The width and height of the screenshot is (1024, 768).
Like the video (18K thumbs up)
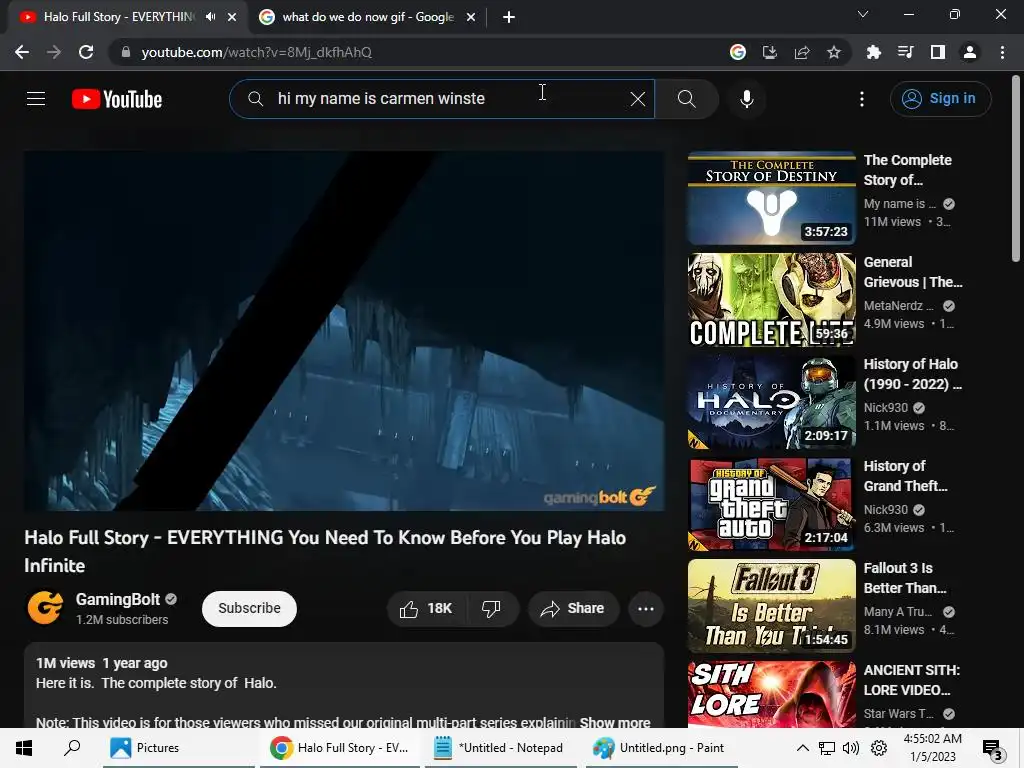click(426, 609)
